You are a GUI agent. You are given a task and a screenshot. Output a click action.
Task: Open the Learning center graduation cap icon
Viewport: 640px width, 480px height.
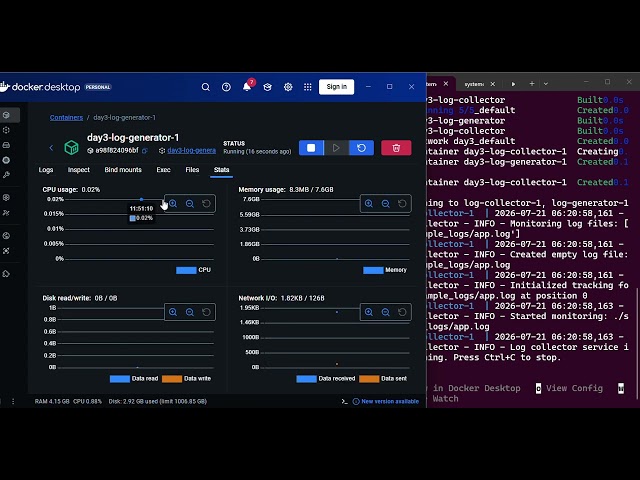click(x=267, y=87)
